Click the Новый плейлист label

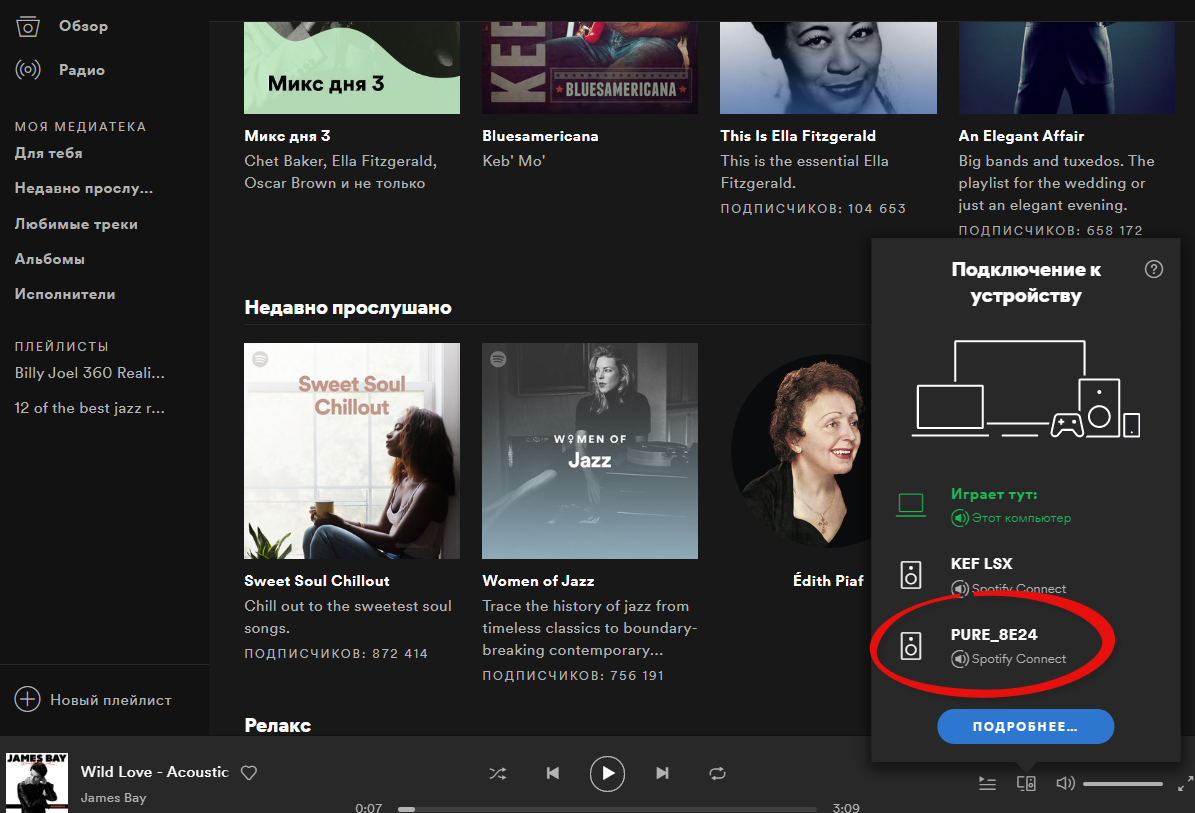coord(111,699)
